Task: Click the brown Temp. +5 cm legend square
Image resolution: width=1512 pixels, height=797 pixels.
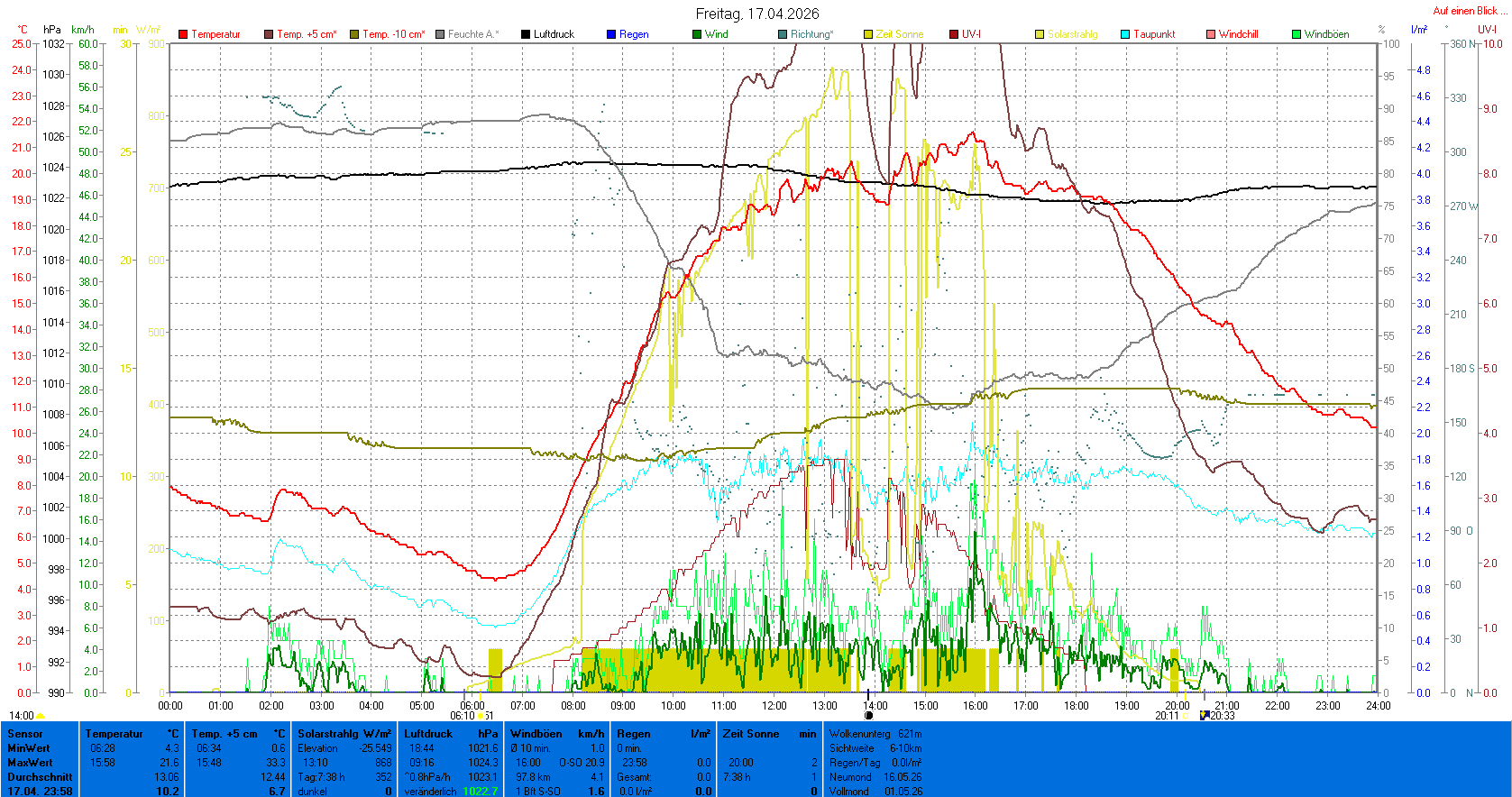Action: [x=269, y=34]
